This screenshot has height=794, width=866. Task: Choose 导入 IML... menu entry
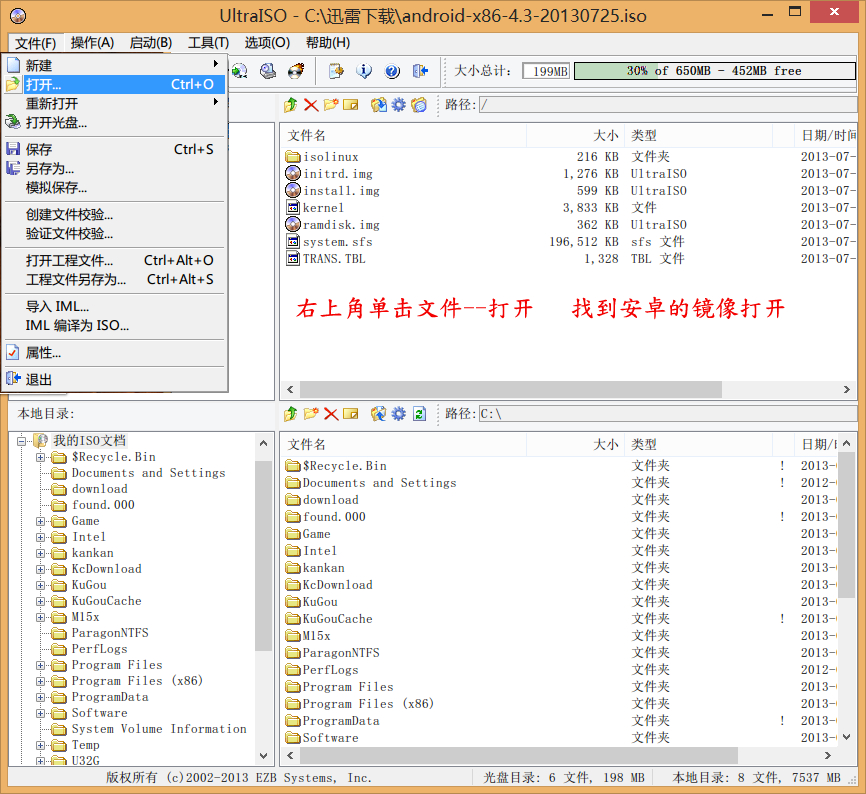click(115, 306)
